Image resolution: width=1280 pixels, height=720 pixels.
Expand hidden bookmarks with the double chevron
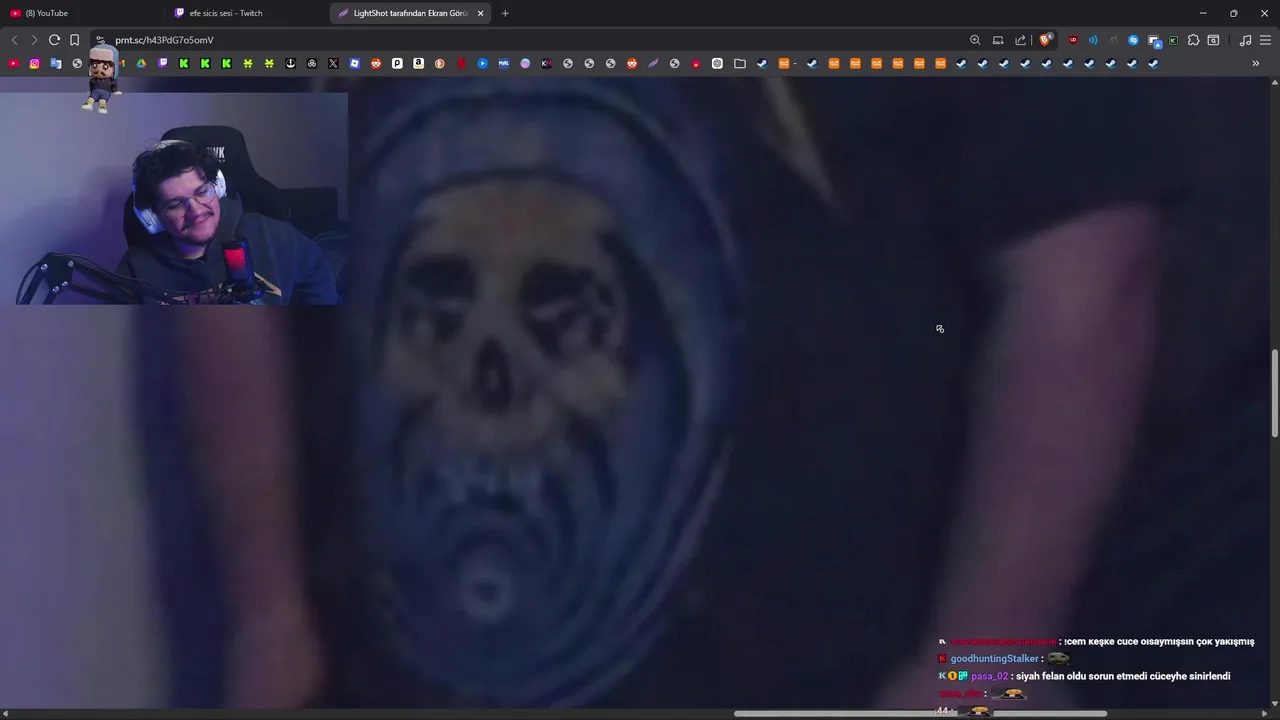pyautogui.click(x=1256, y=63)
